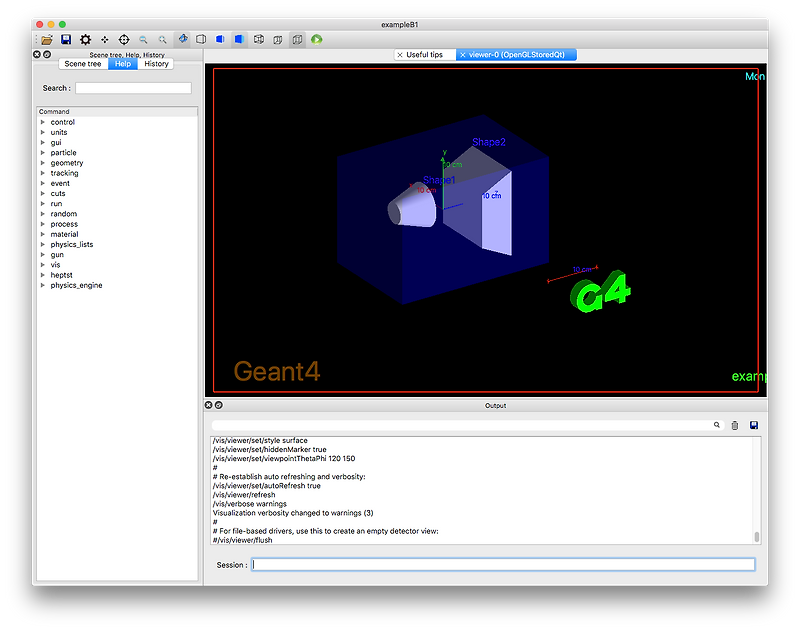Select the process command entry
Viewport: 800px width, 631px height.
[64, 224]
